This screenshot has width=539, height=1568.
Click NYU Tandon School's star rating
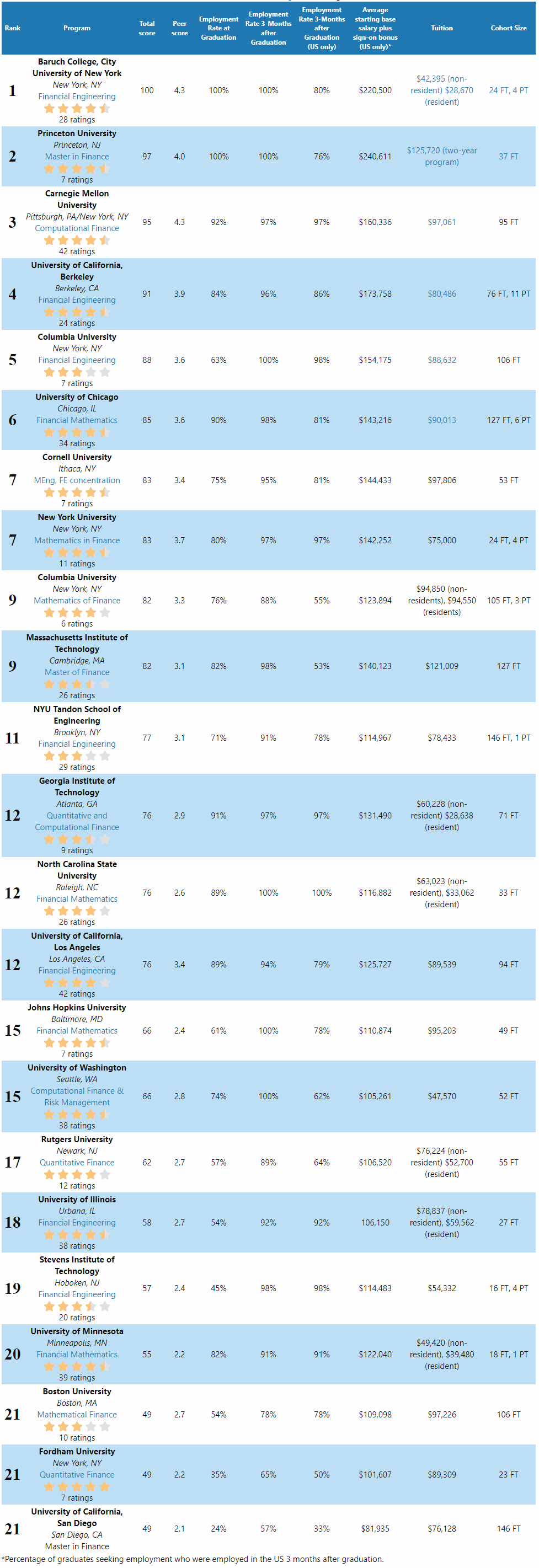click(x=77, y=756)
